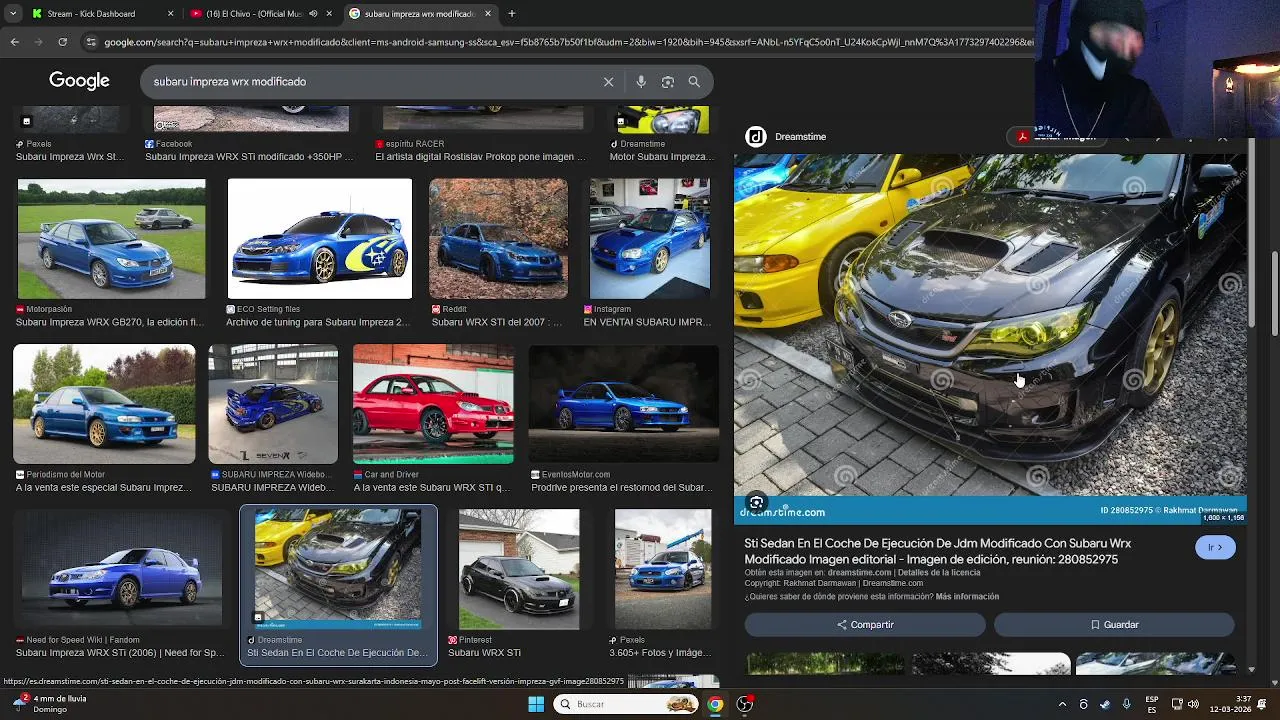Open large black Subaru preview image

pyautogui.click(x=990, y=338)
